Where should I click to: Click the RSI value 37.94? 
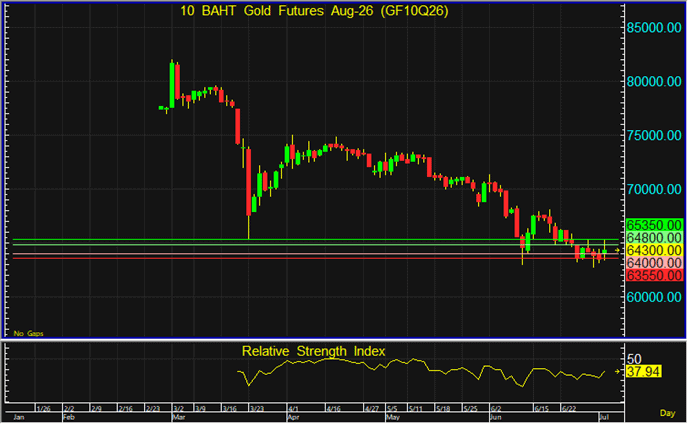tap(643, 372)
